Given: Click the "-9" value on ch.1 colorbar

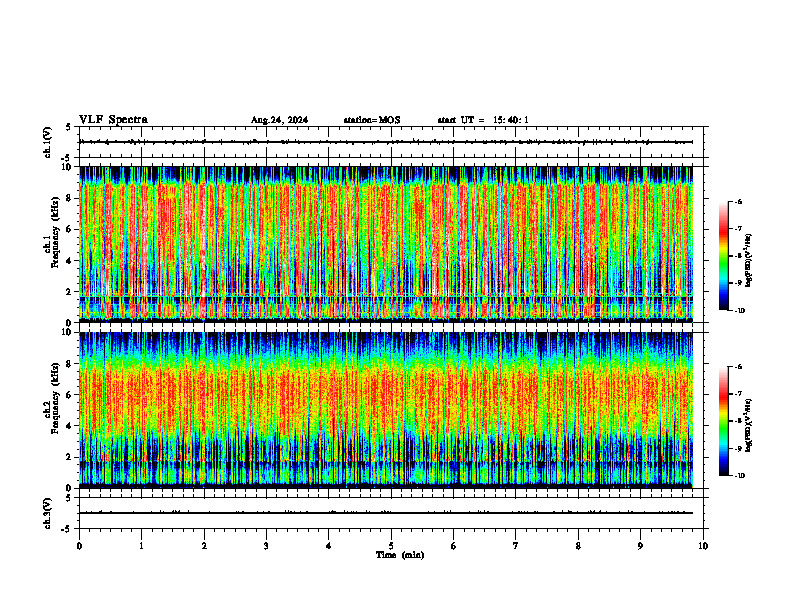Looking at the screenshot, I should coord(738,283).
